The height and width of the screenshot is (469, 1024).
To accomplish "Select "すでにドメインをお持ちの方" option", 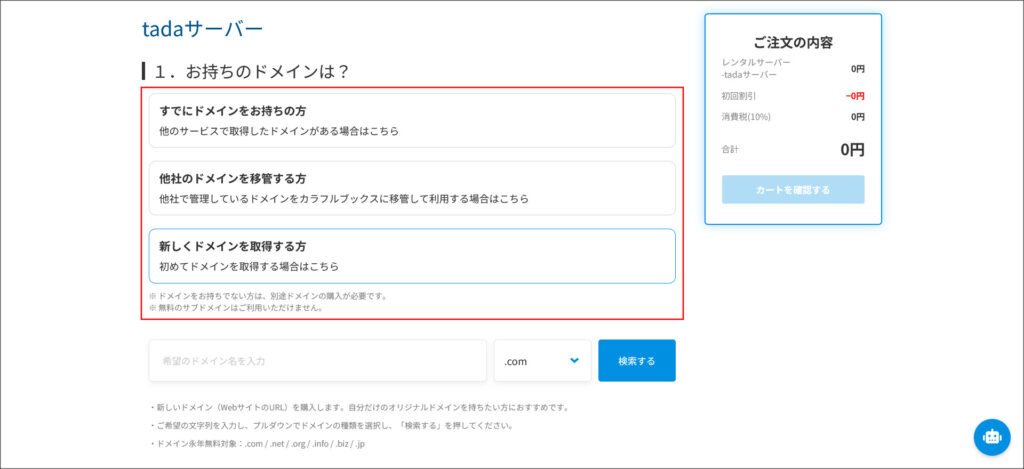I will click(x=233, y=110).
